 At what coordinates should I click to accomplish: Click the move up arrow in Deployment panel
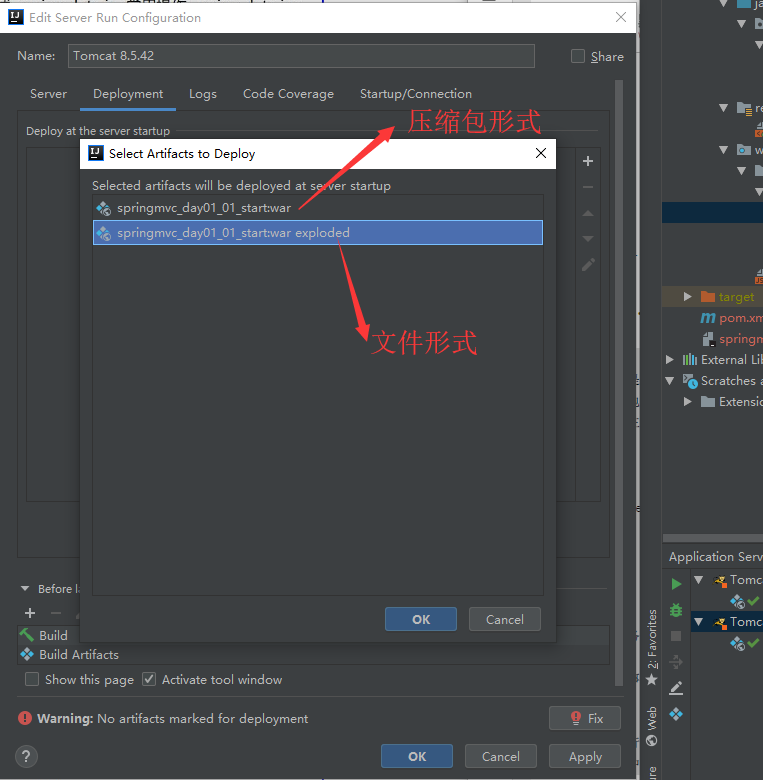(x=588, y=213)
